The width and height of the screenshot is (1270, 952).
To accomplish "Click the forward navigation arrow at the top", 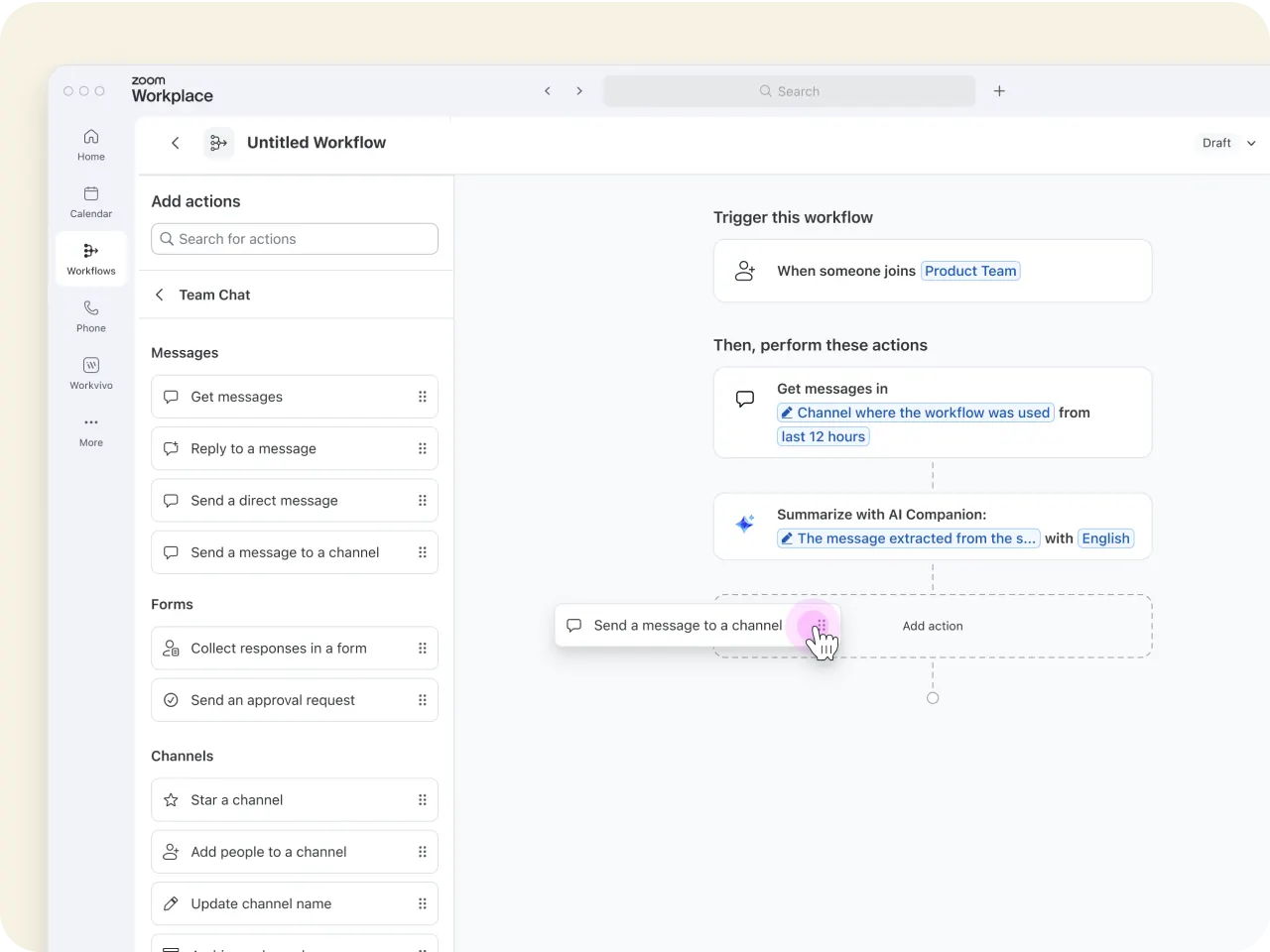I will click(579, 90).
